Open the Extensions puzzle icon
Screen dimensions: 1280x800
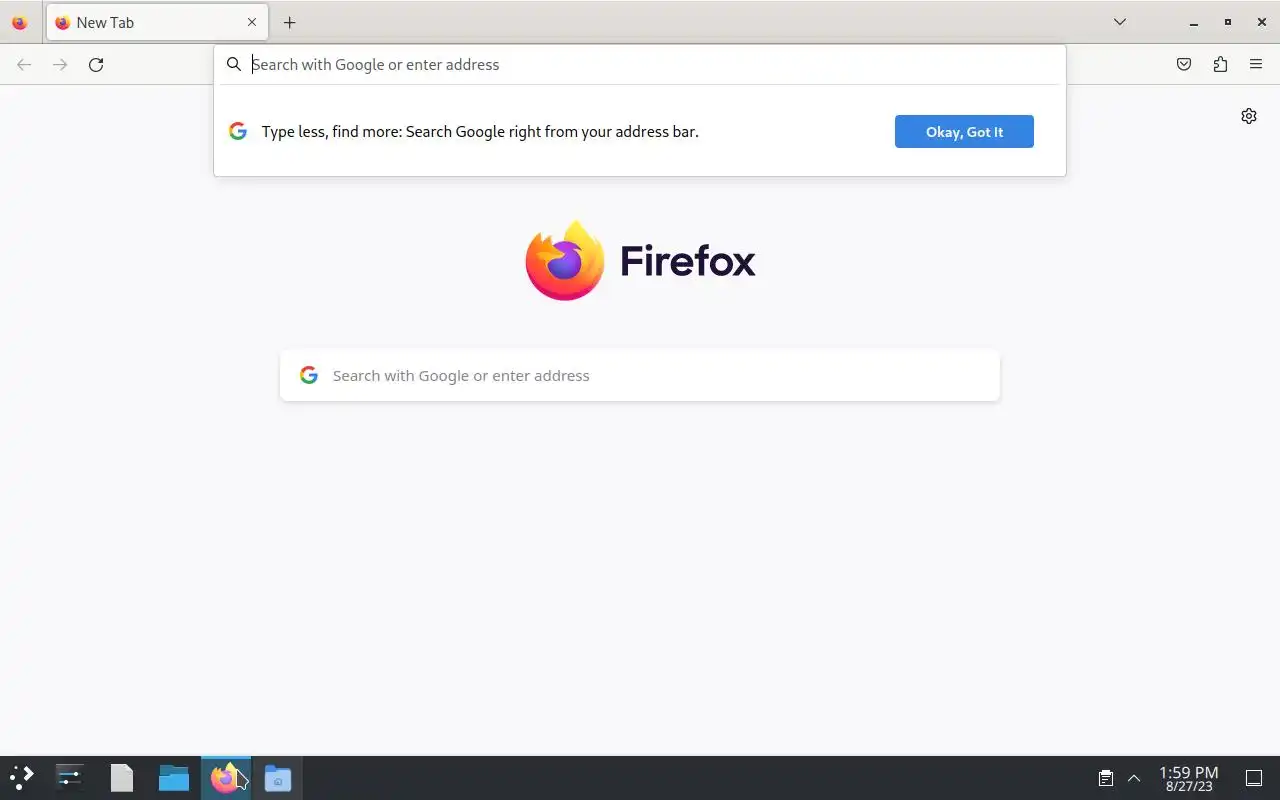[1220, 64]
